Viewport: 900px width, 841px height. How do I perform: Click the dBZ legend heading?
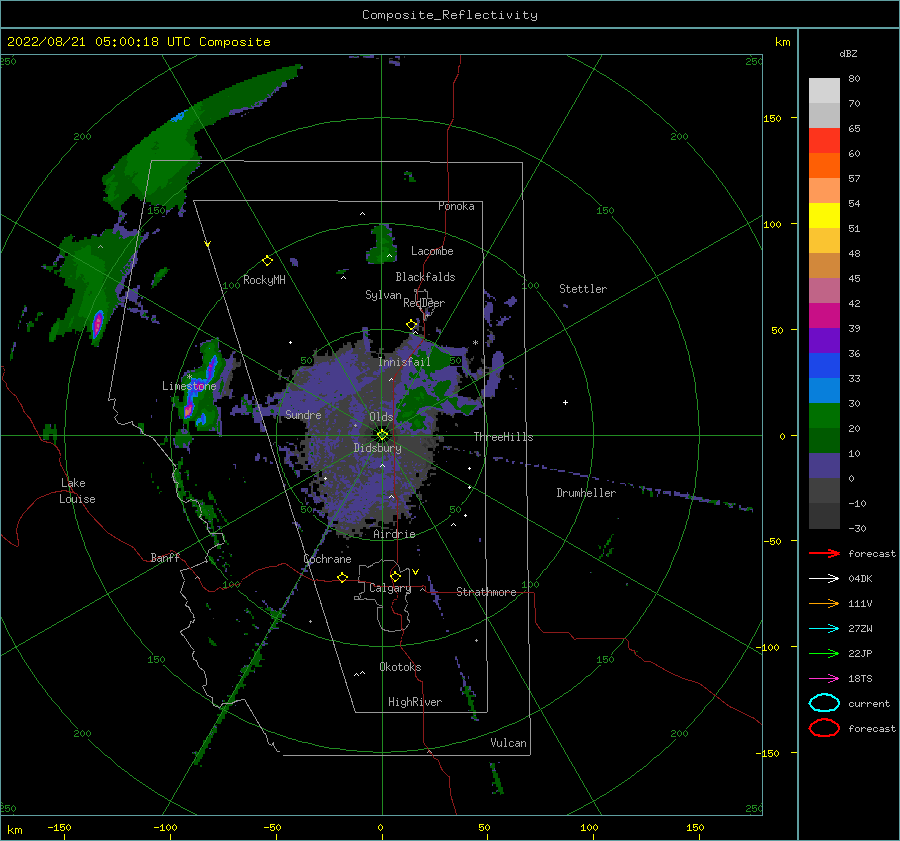click(848, 53)
